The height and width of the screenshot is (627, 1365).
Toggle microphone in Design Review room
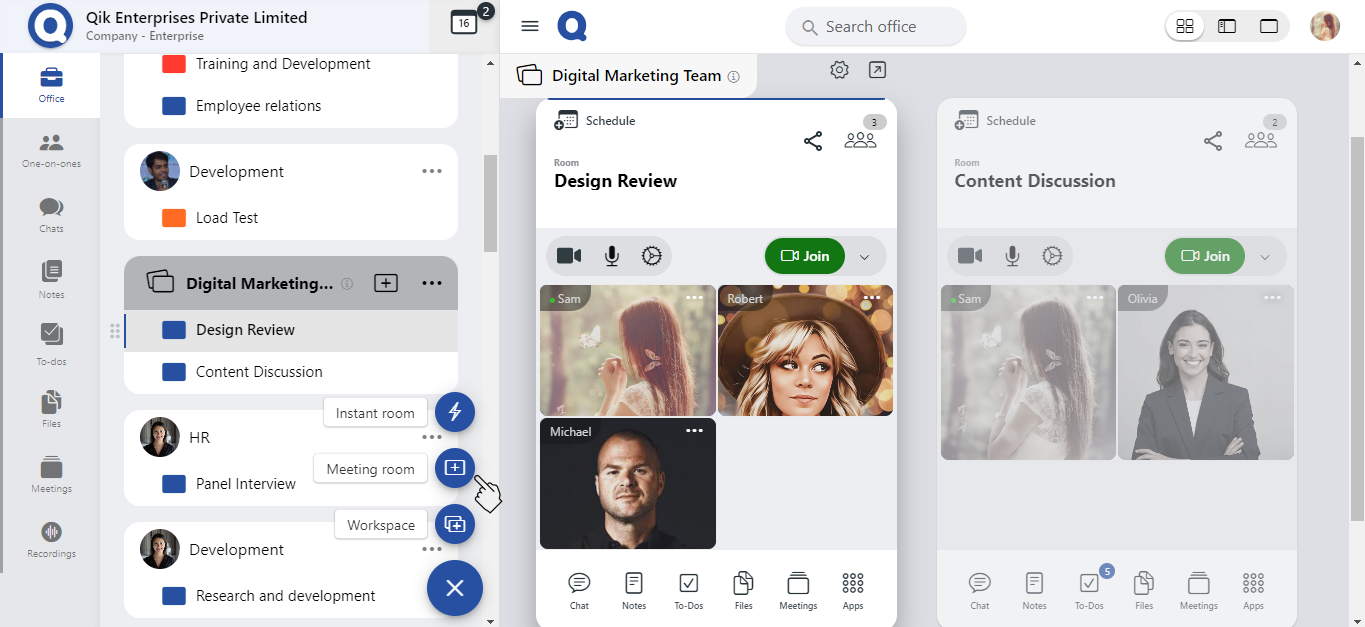612,256
